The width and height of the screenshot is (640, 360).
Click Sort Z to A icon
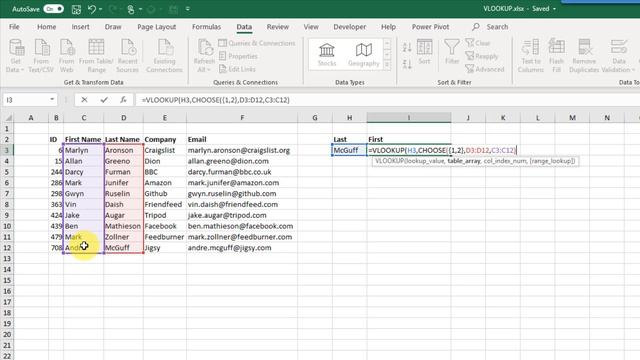407,64
